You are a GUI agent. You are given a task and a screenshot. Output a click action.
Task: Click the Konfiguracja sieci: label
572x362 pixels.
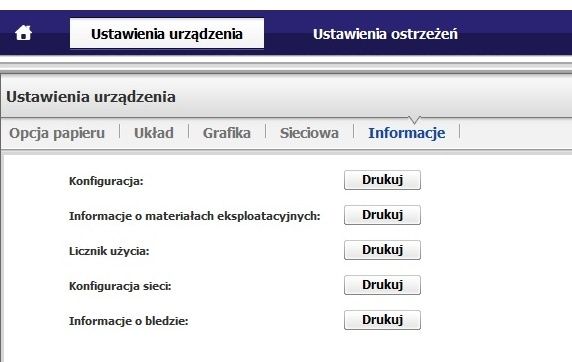coord(120,286)
